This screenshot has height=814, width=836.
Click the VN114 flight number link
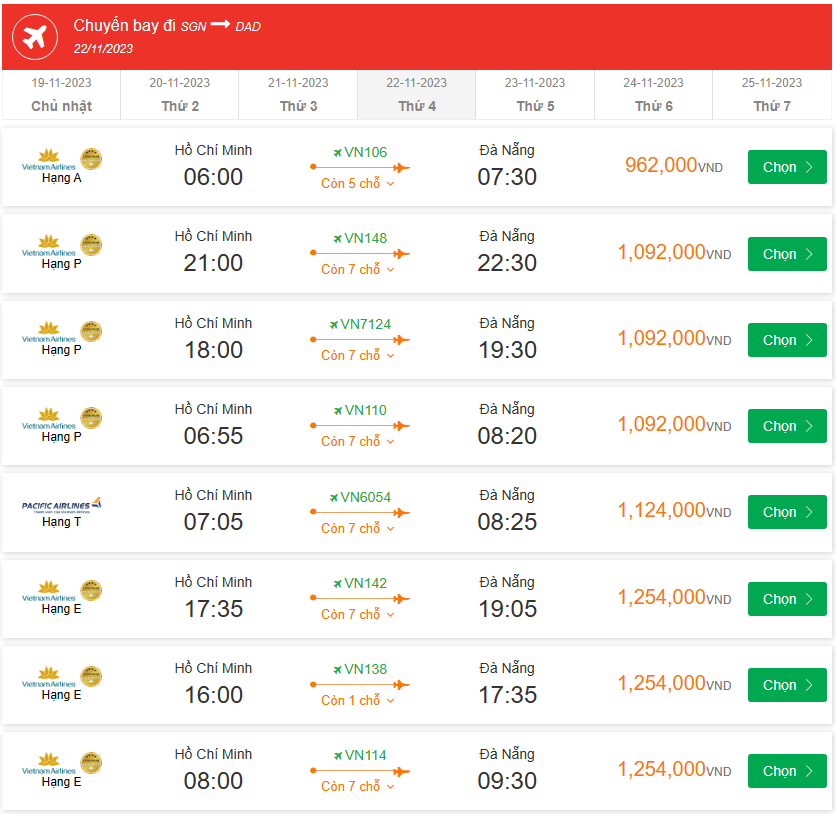365,756
